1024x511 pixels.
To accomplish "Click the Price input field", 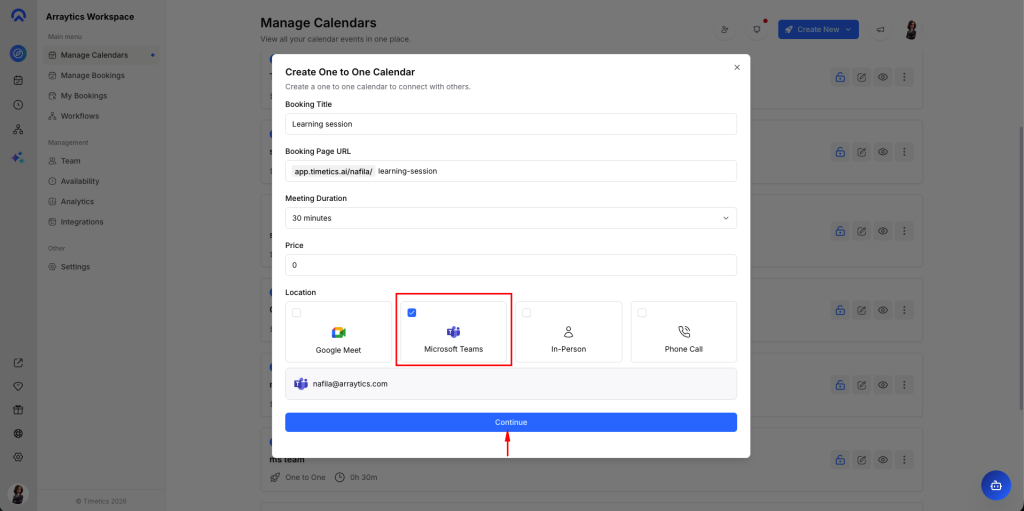I will [510, 265].
